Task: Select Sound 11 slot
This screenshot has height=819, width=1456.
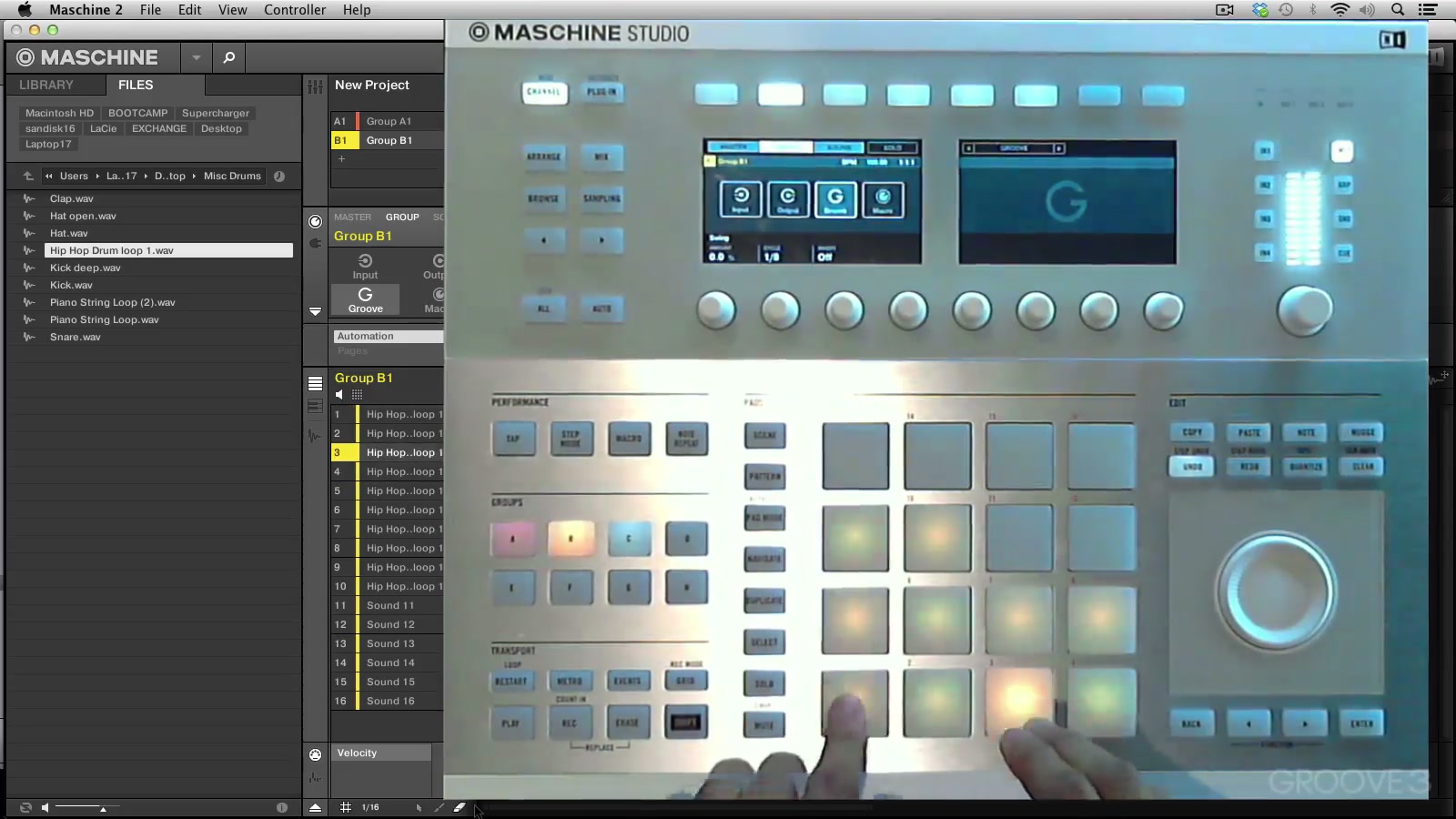Action: click(x=388, y=605)
